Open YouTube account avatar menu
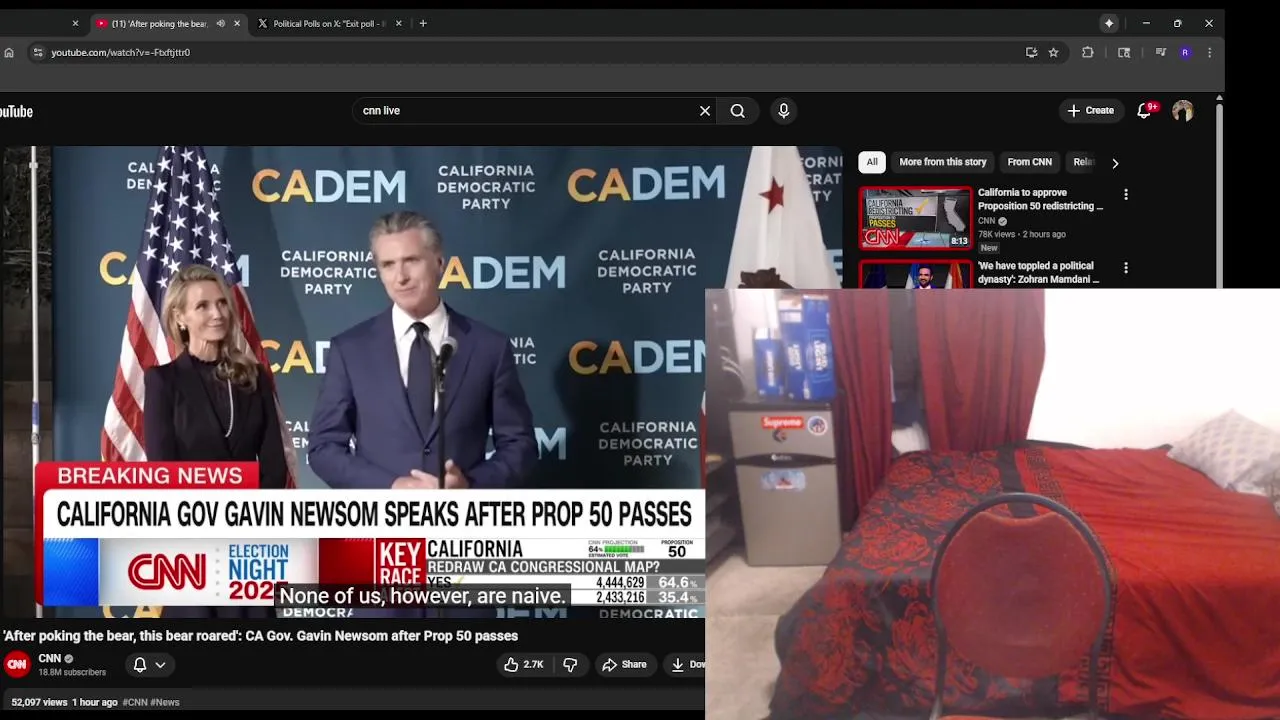The height and width of the screenshot is (720, 1280). (x=1183, y=111)
